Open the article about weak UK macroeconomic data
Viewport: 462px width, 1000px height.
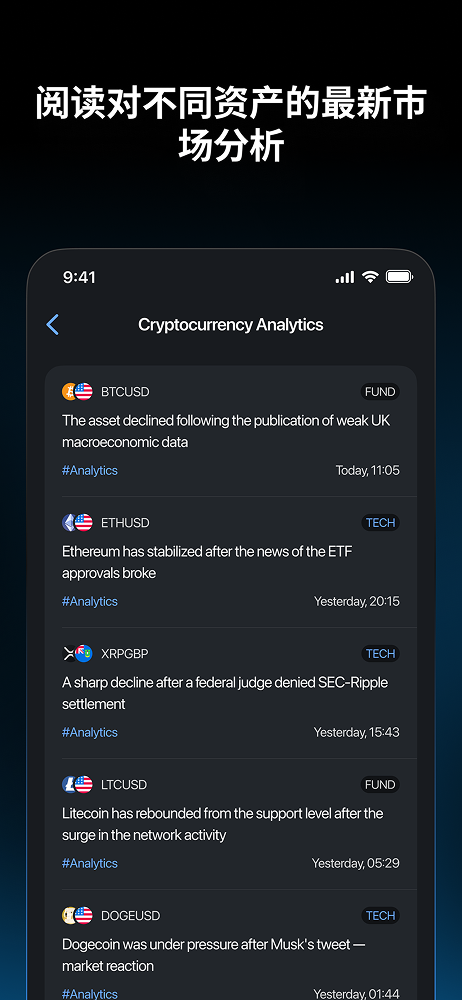click(226, 431)
